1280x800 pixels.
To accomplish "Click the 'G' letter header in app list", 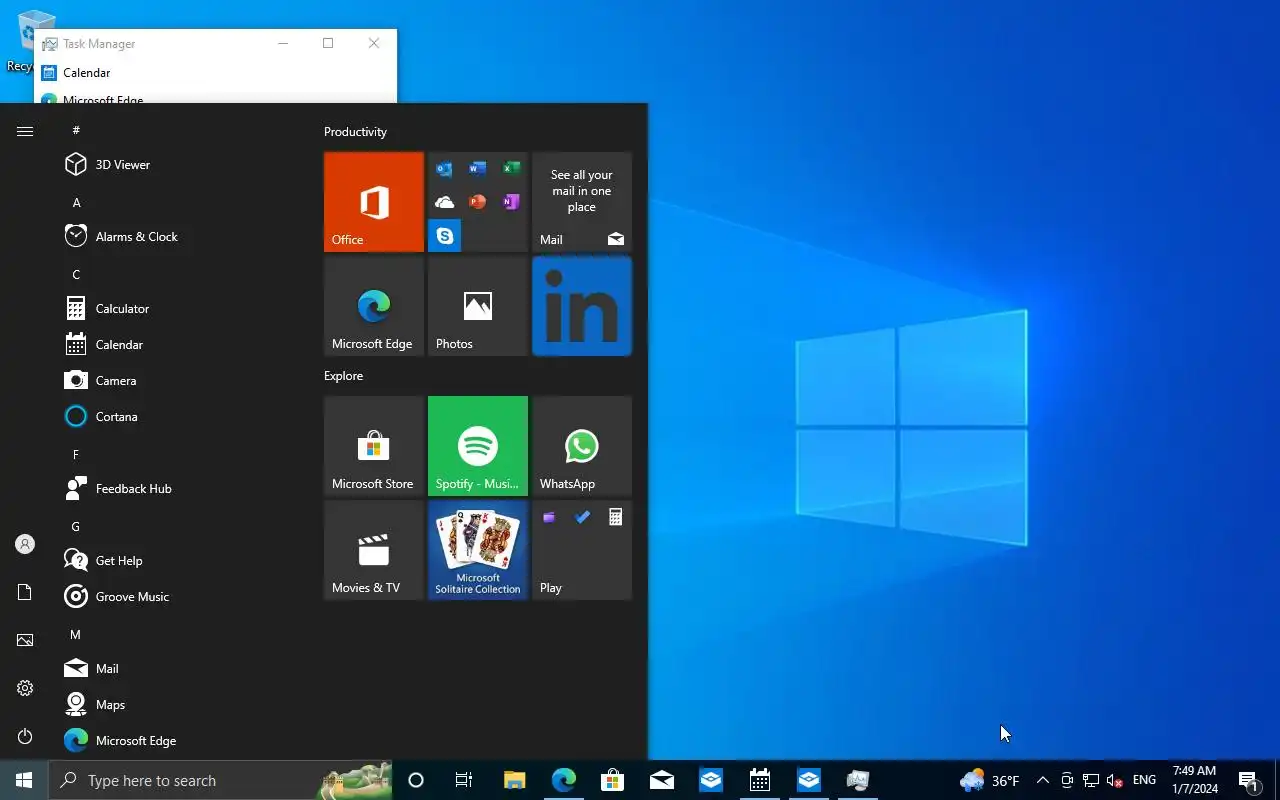I will point(76,526).
